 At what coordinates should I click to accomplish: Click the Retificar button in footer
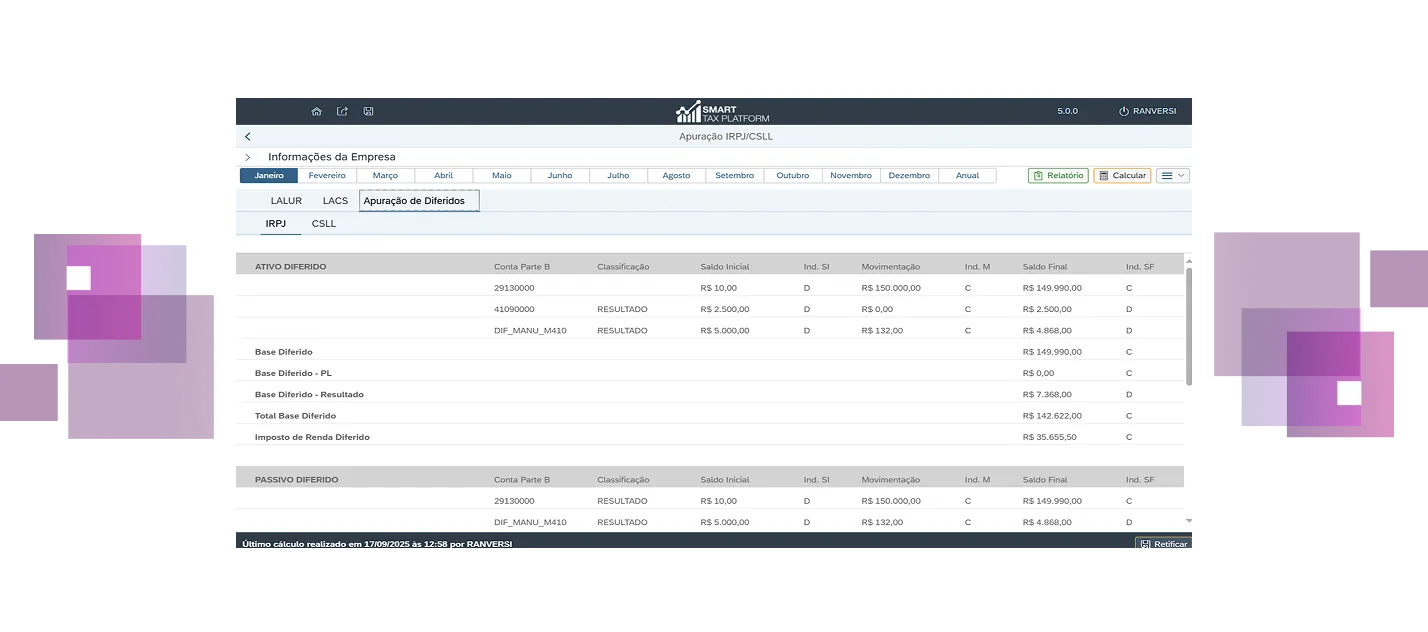point(1163,544)
